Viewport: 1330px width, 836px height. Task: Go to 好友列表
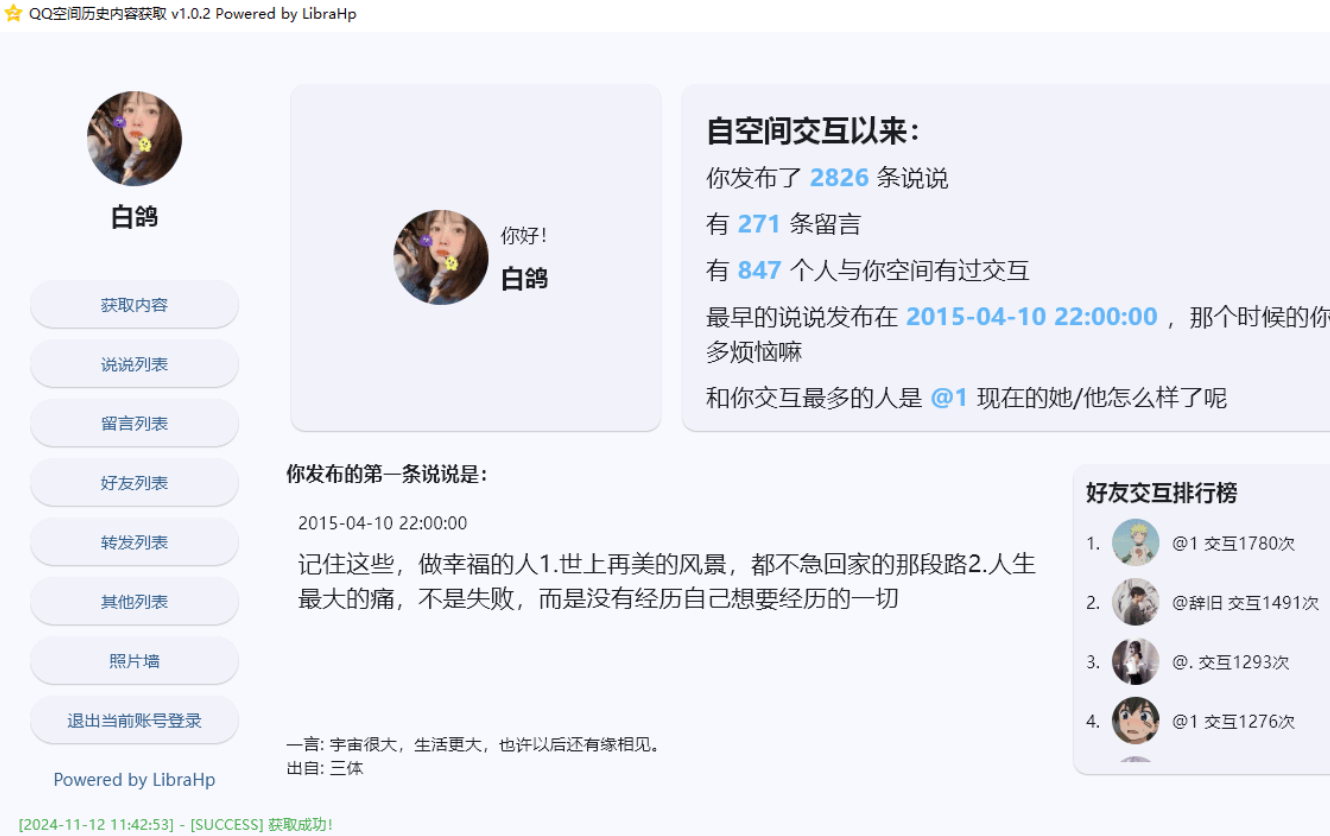pos(134,482)
